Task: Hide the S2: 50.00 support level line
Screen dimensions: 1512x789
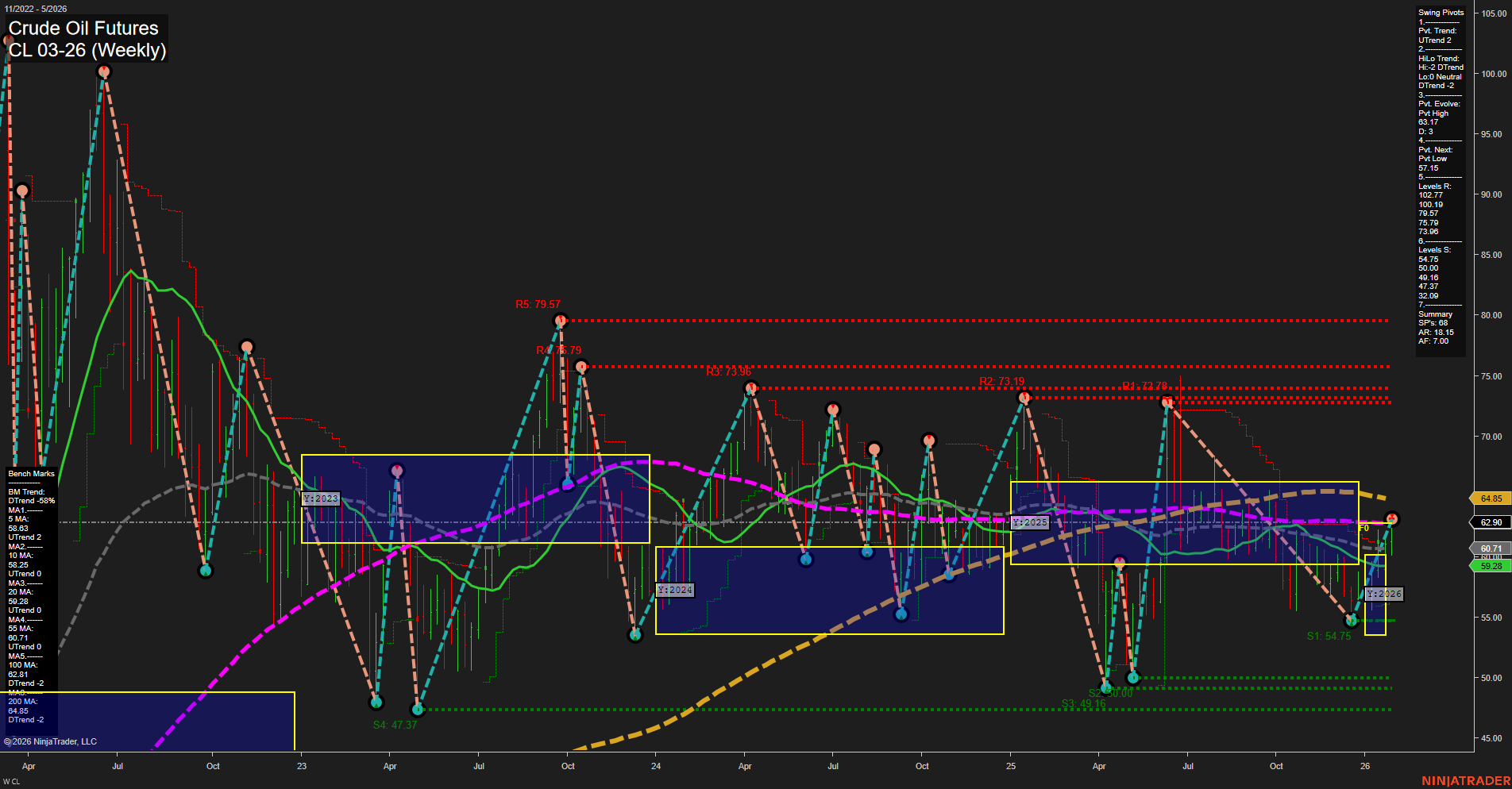Action: pos(1112,691)
